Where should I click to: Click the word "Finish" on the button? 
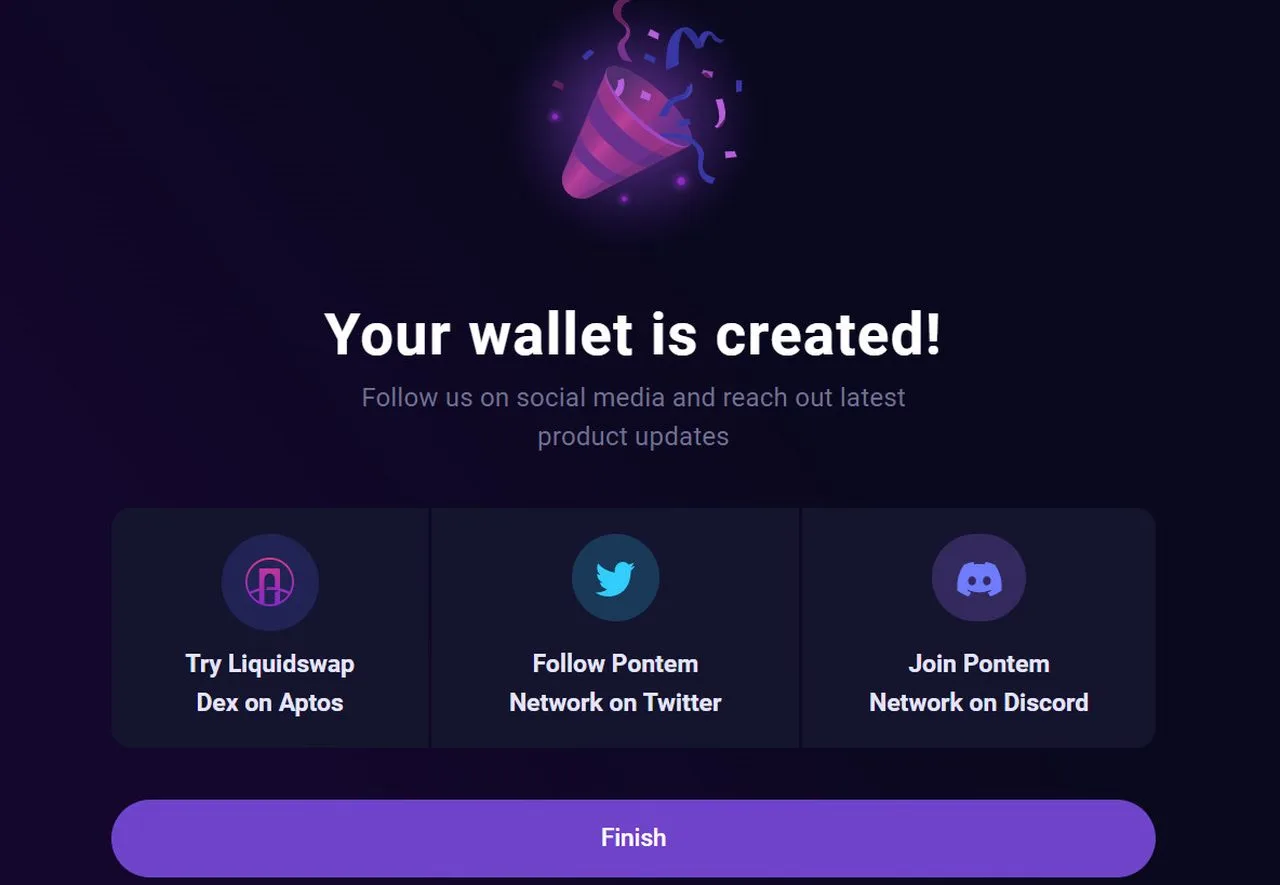click(633, 838)
